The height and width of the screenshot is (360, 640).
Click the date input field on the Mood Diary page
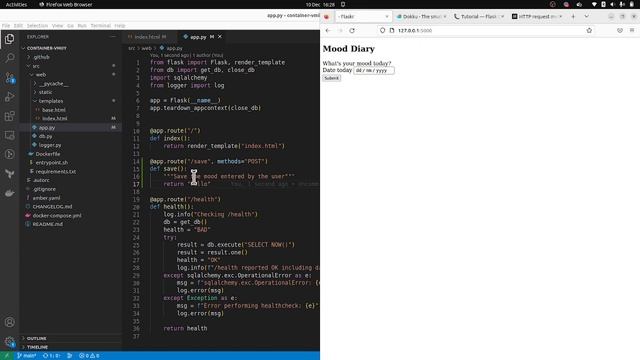point(373,70)
